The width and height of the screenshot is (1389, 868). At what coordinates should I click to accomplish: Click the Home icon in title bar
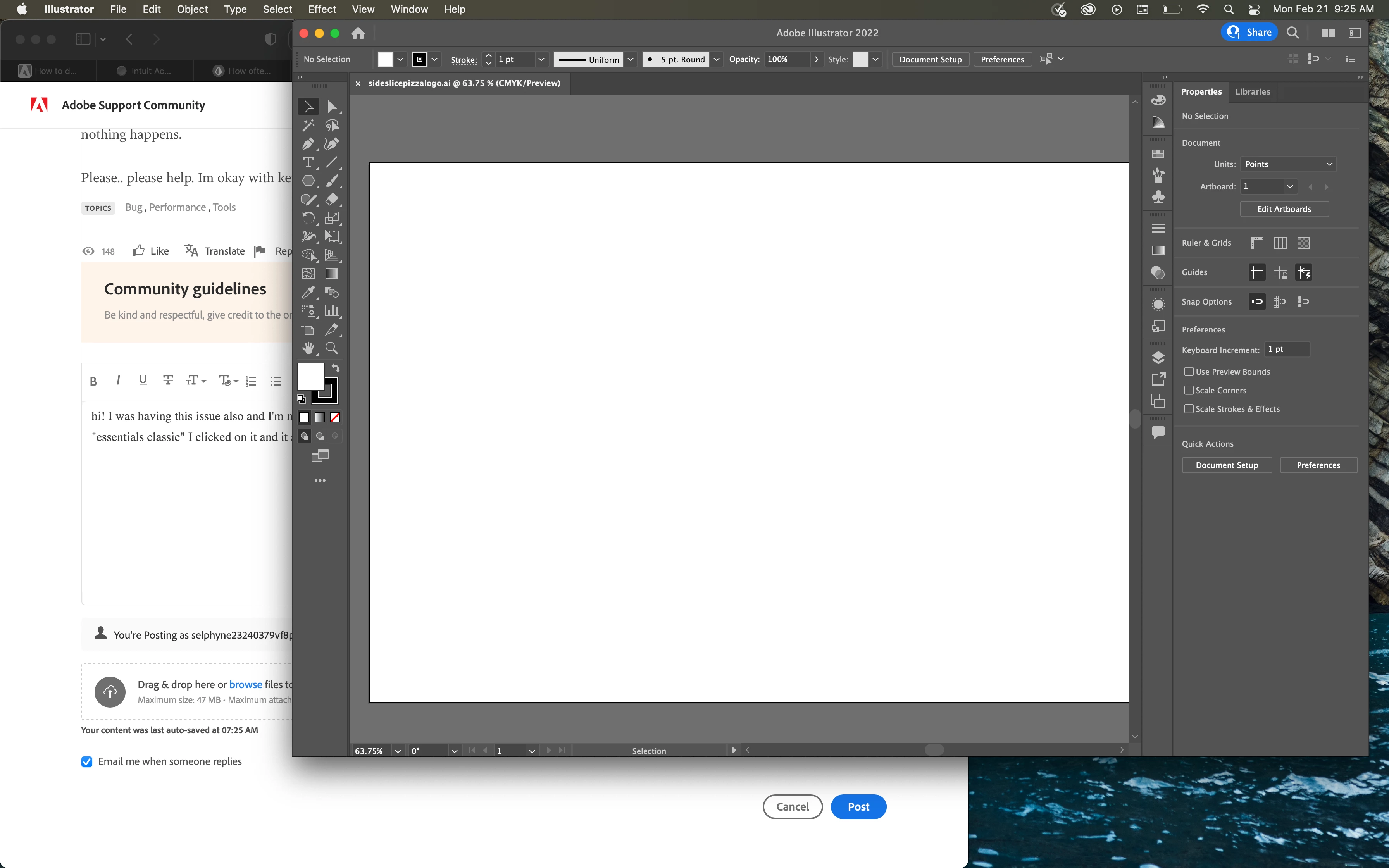[358, 33]
